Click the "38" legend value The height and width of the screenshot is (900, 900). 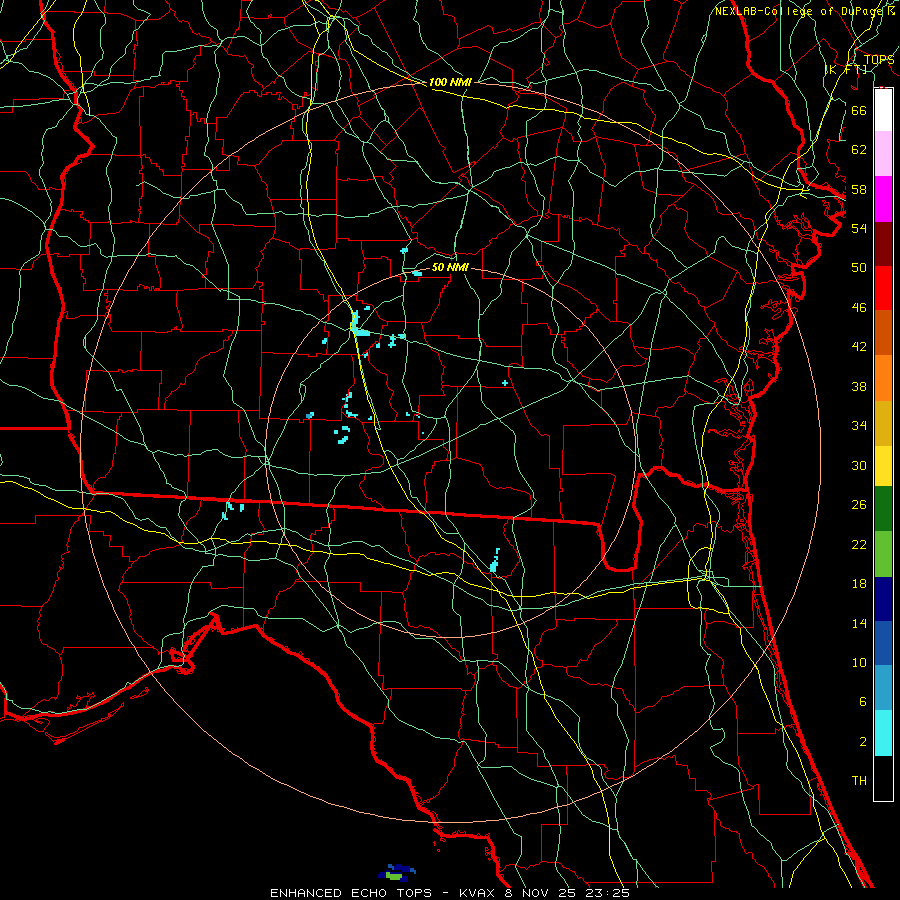click(859, 386)
